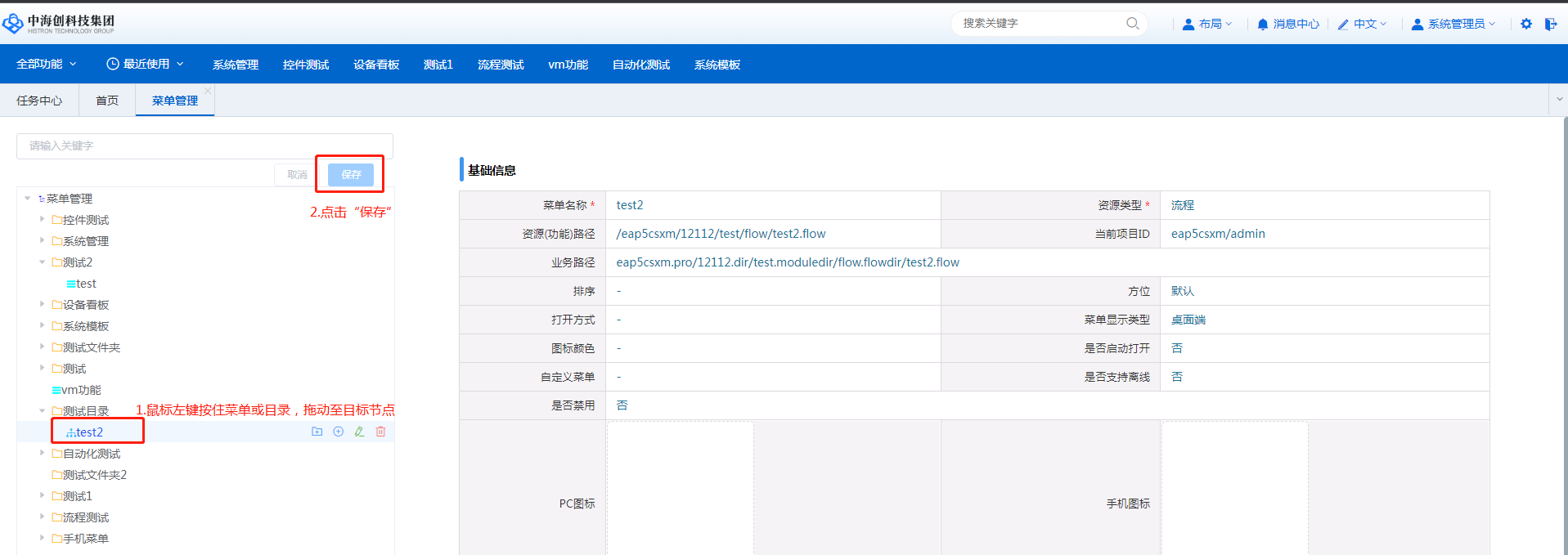Click the 保存 button
Viewport: 1568px width, 555px height.
tap(351, 174)
